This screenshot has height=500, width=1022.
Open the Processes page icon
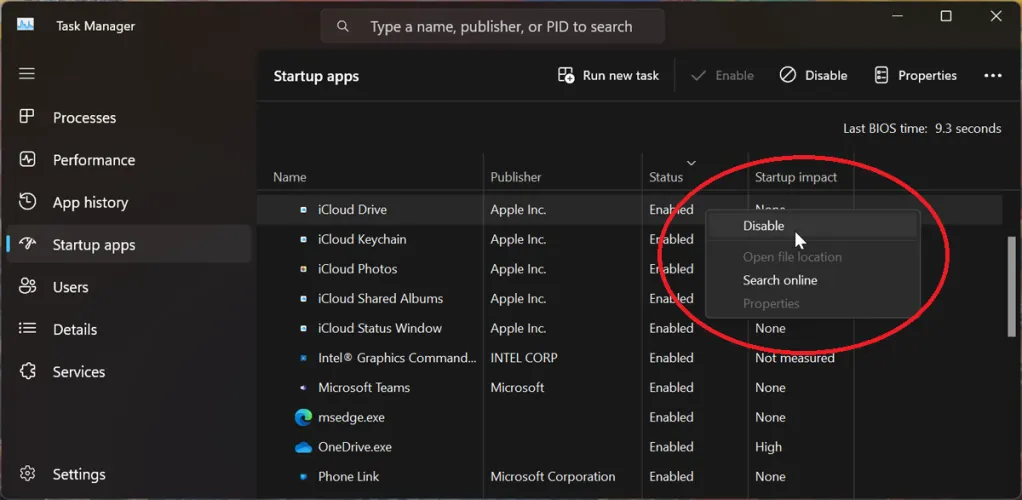[28, 117]
